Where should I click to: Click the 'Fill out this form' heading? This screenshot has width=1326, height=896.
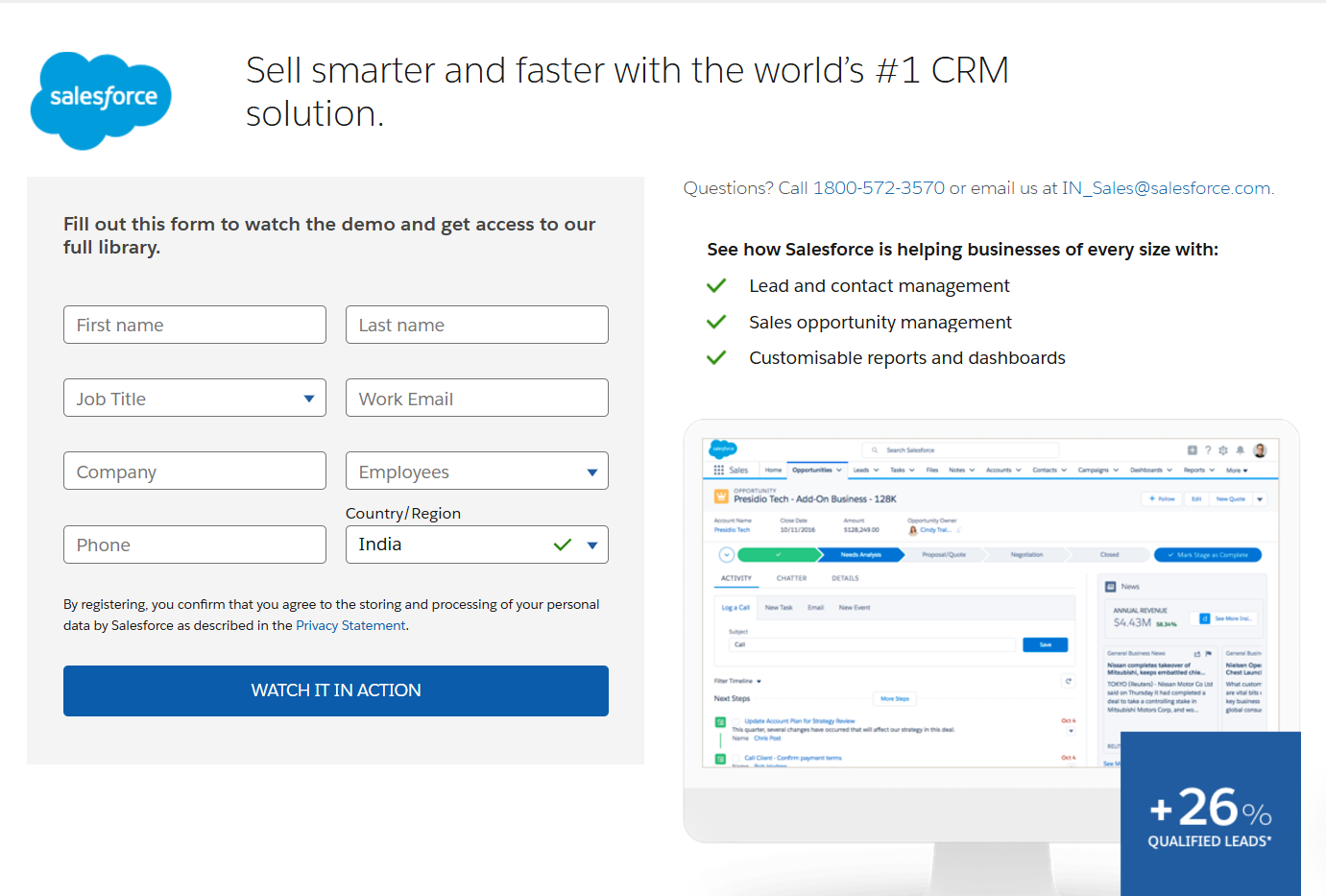click(x=329, y=235)
